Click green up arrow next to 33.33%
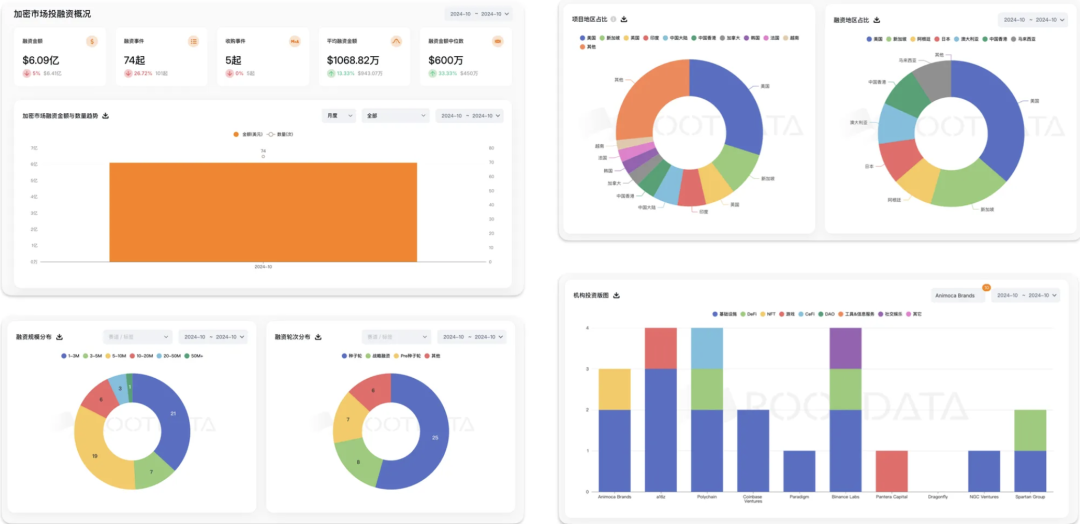 [432, 73]
